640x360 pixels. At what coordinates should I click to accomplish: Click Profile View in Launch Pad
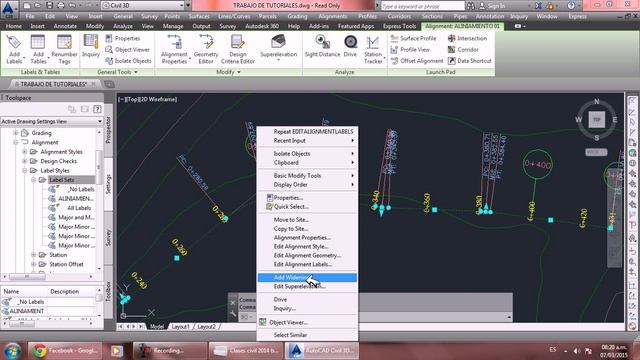tap(410, 50)
